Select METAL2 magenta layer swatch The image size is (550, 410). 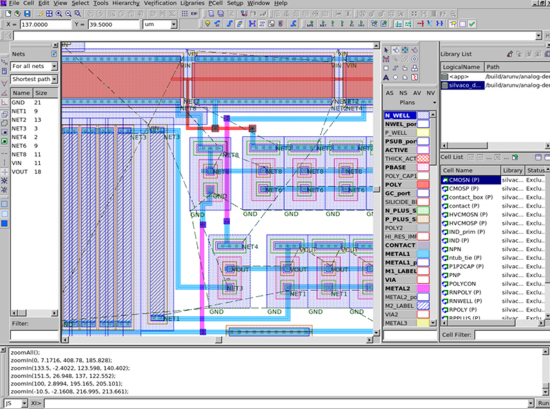coord(423,289)
